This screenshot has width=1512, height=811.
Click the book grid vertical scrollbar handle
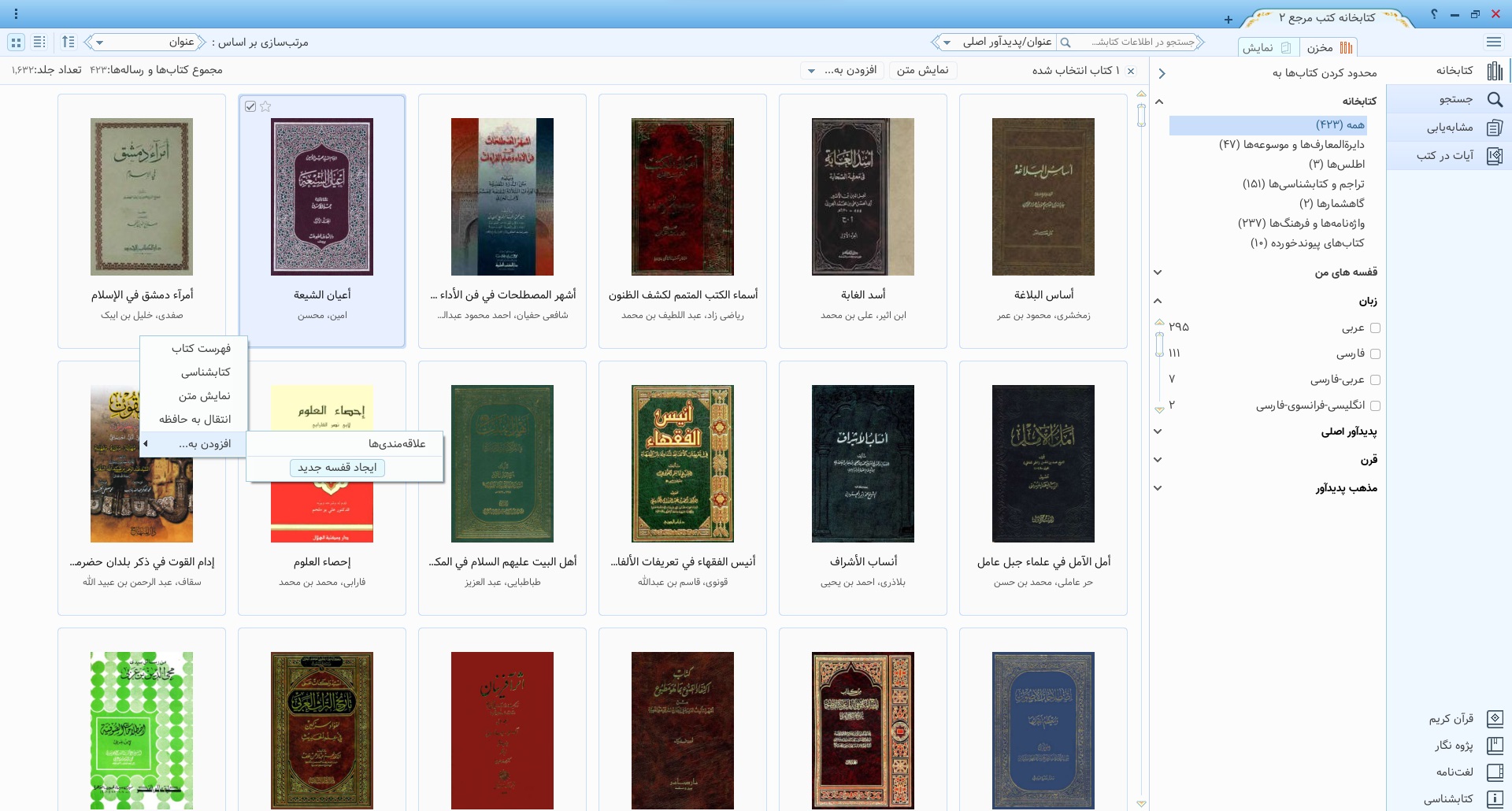coord(1141,115)
